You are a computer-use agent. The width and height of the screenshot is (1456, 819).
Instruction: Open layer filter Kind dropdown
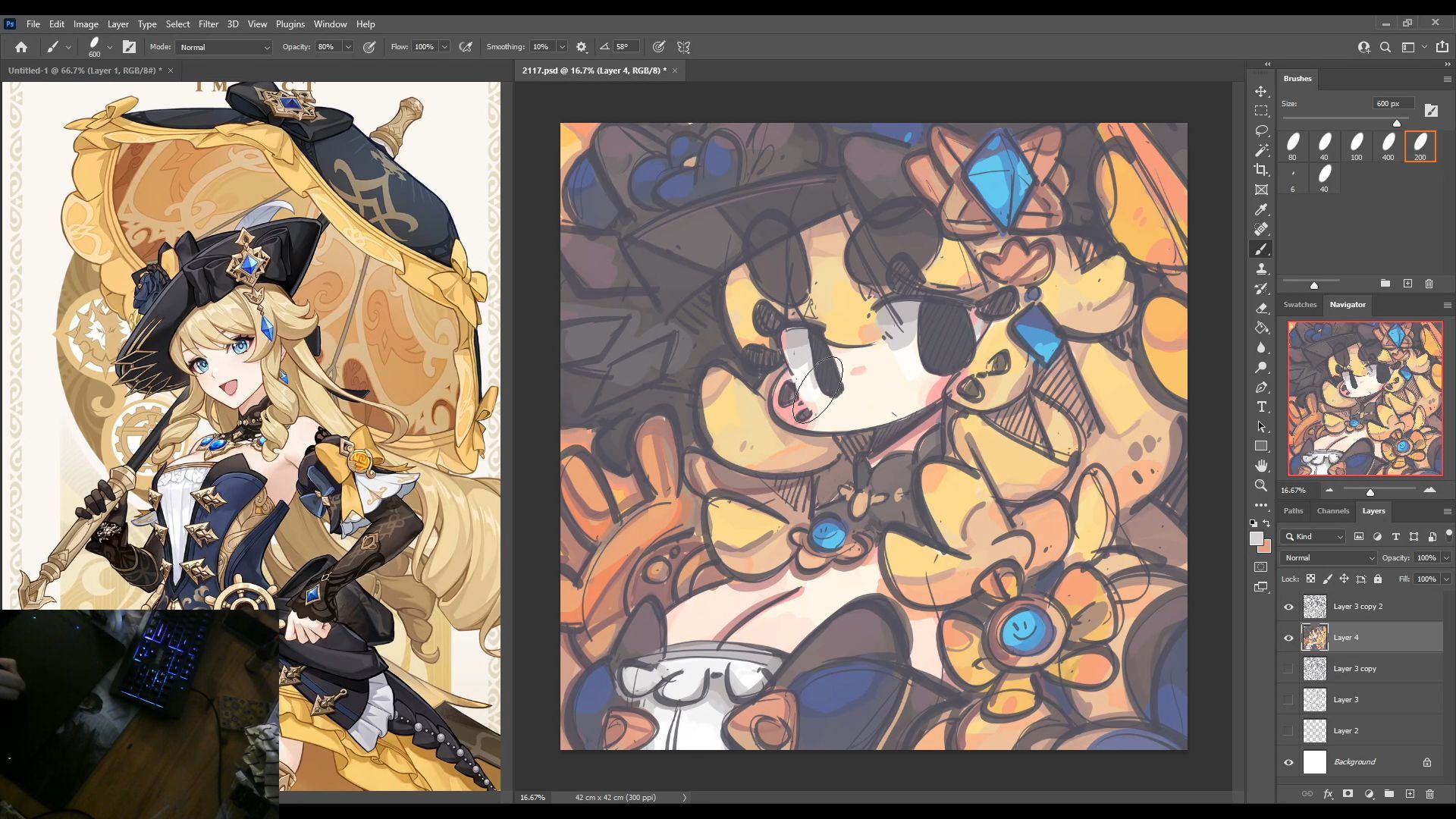click(1313, 536)
